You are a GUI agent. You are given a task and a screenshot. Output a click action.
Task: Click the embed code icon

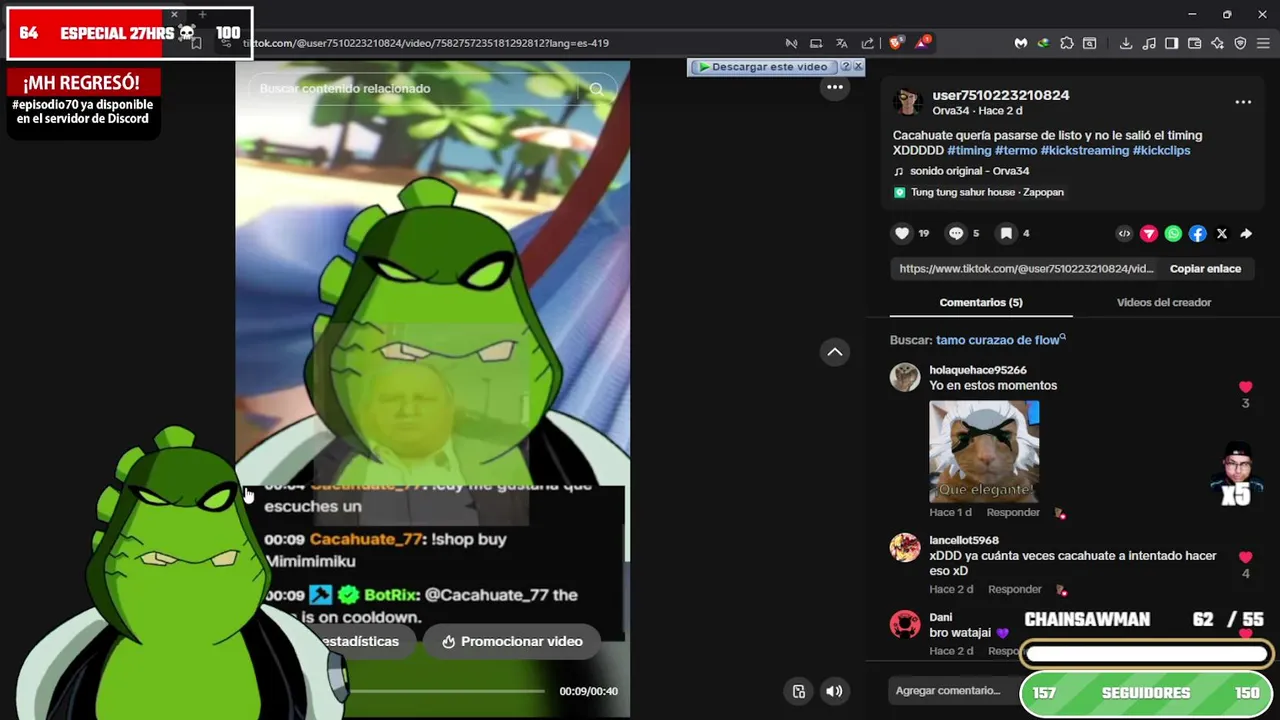click(1124, 234)
